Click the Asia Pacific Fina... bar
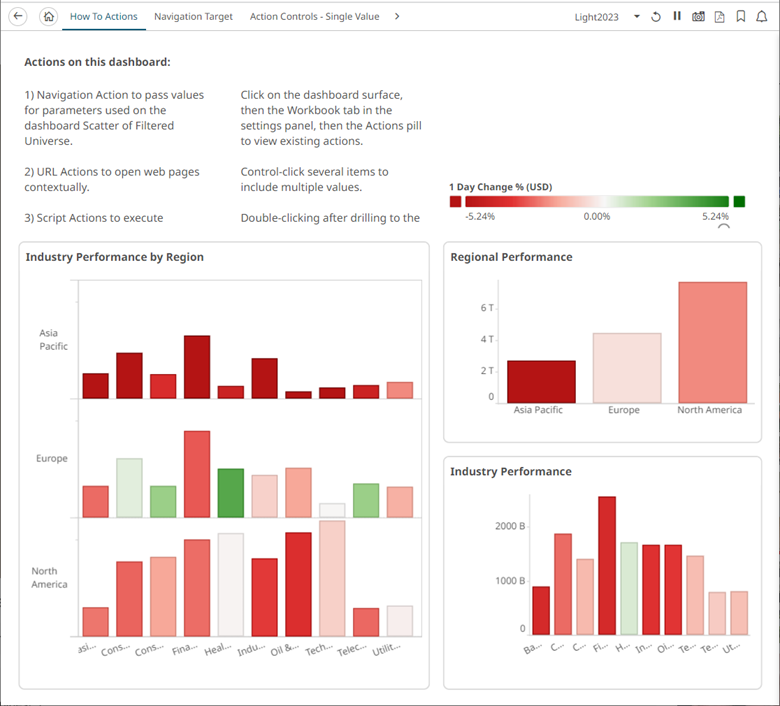This screenshot has height=706, width=780. point(197,367)
